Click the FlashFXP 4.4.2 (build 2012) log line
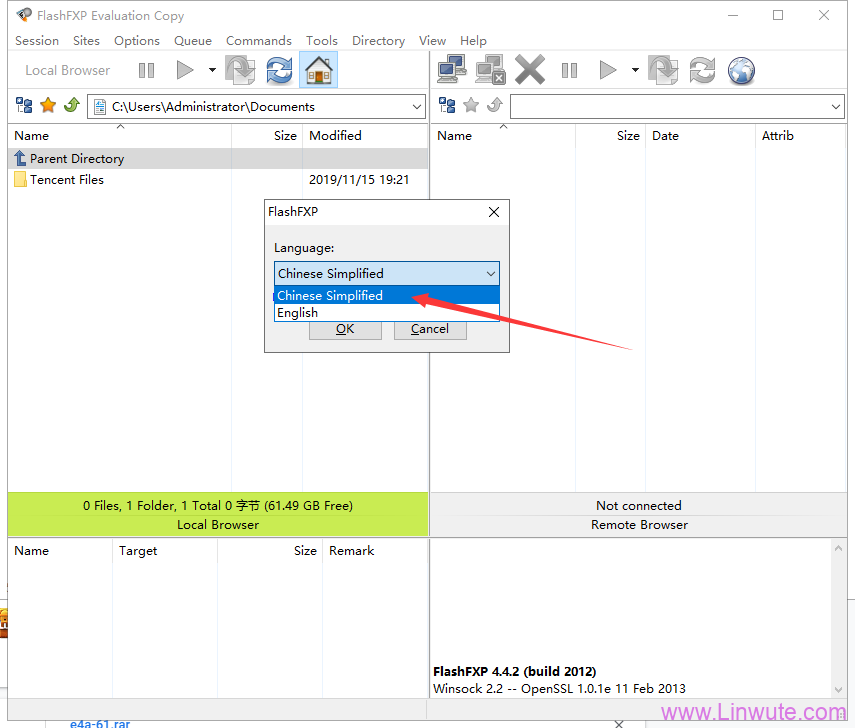 click(x=515, y=671)
